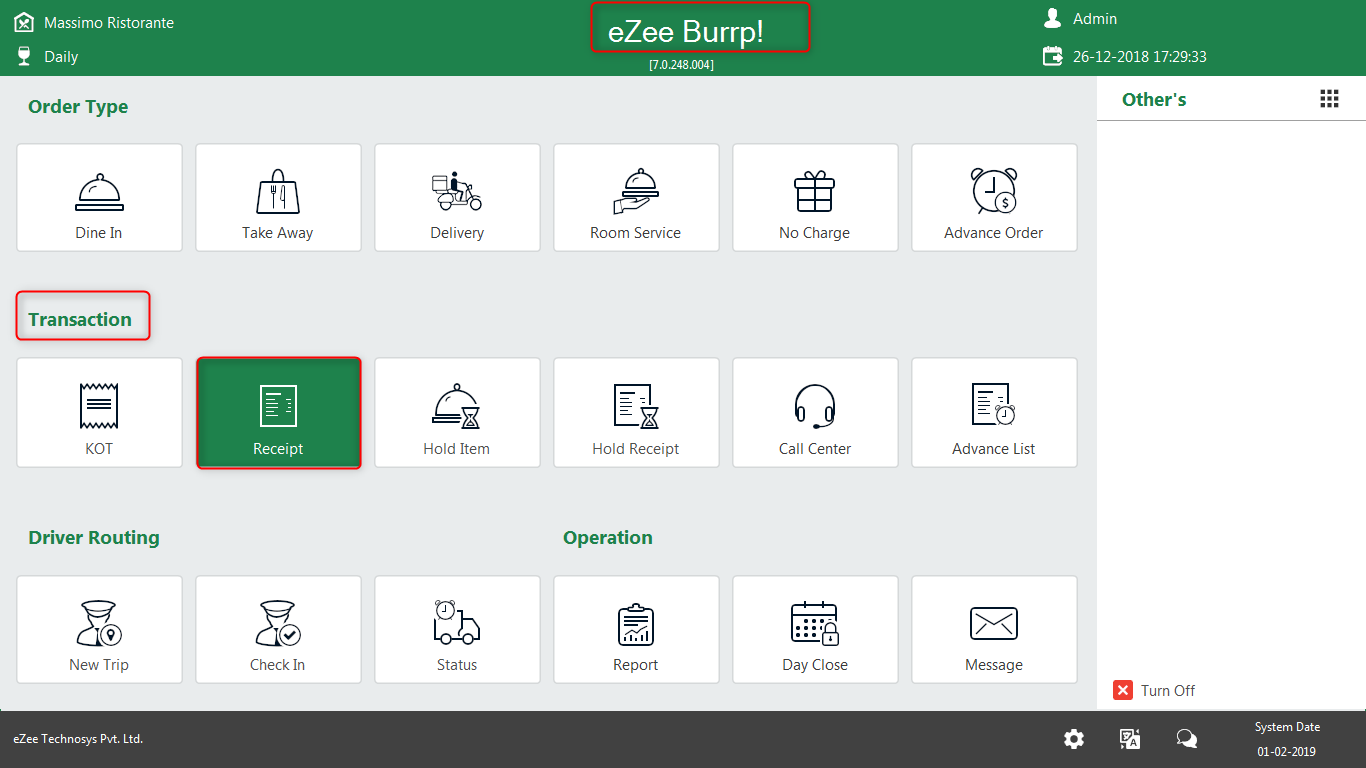The width and height of the screenshot is (1366, 768).
Task: Click the Admin username text
Action: [x=1095, y=19]
